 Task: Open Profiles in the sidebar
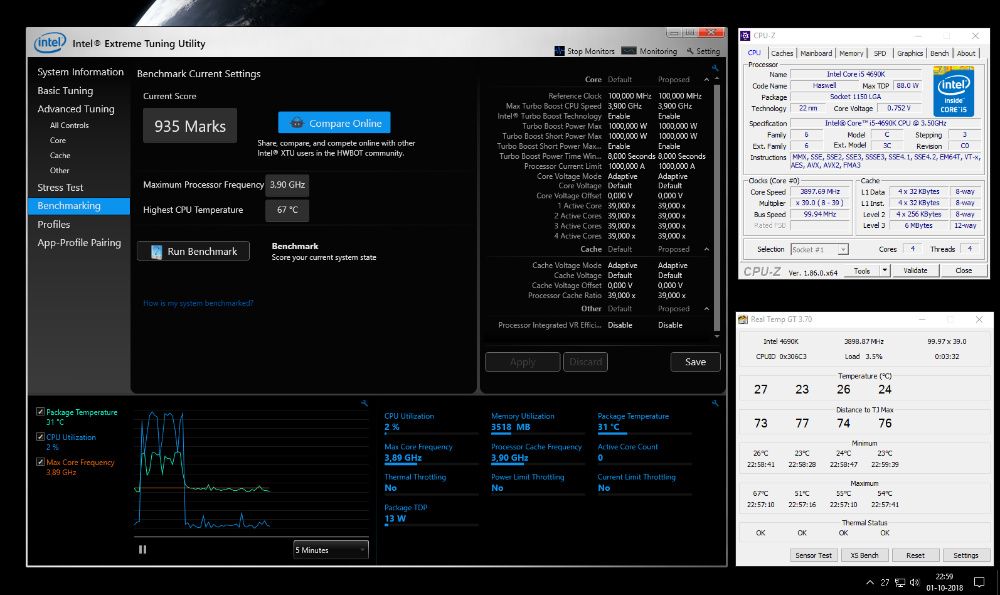pos(54,224)
